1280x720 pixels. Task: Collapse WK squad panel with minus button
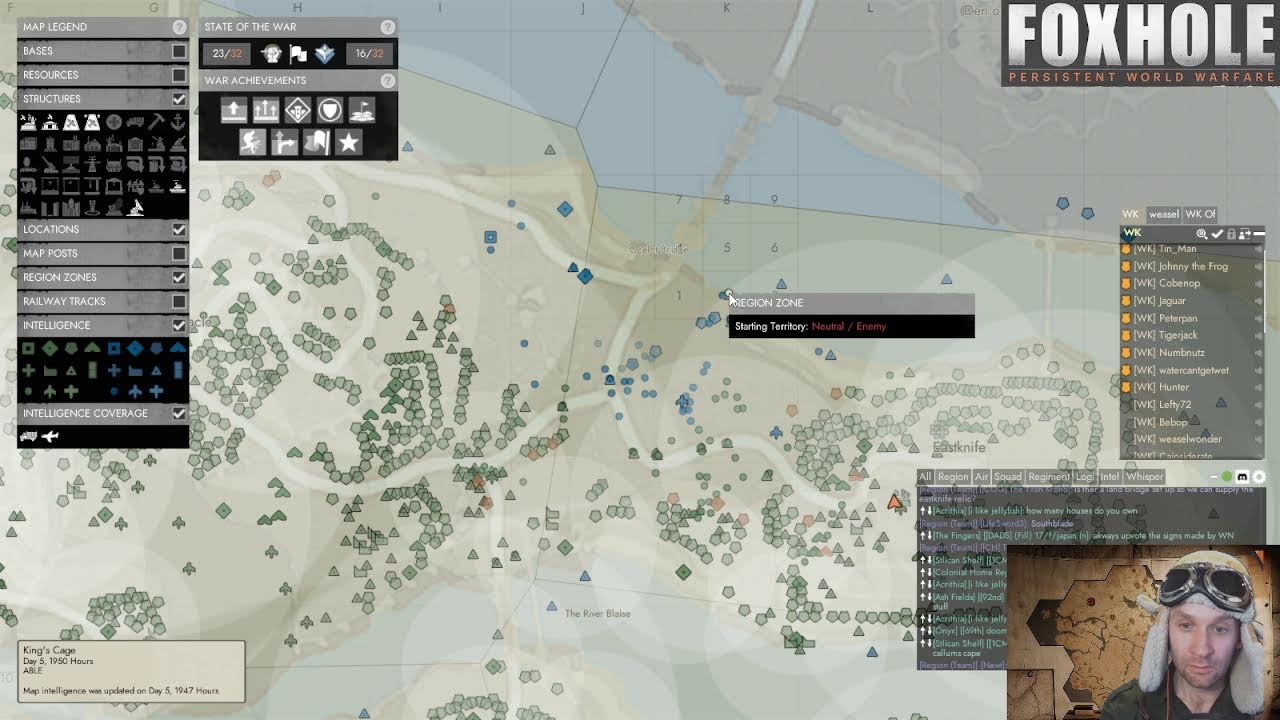tap(1259, 233)
